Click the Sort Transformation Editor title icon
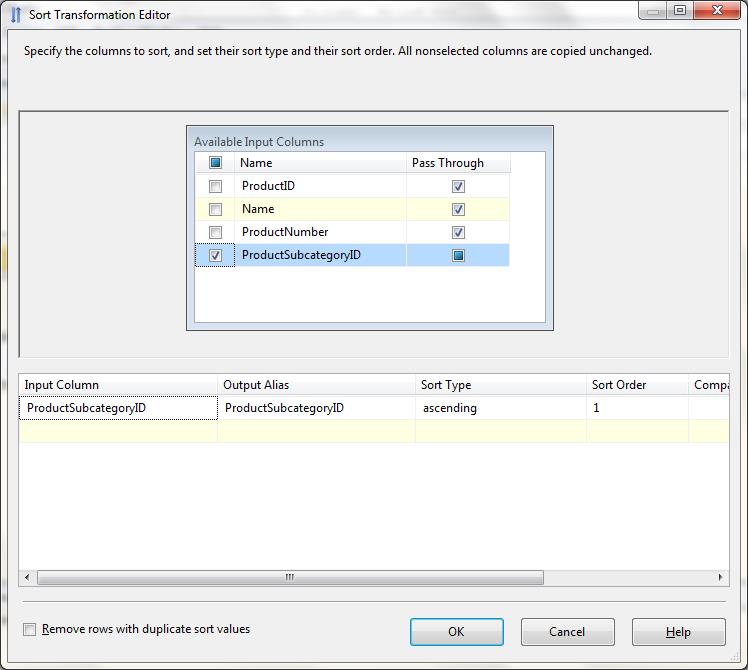The height and width of the screenshot is (670, 748). tap(16, 15)
